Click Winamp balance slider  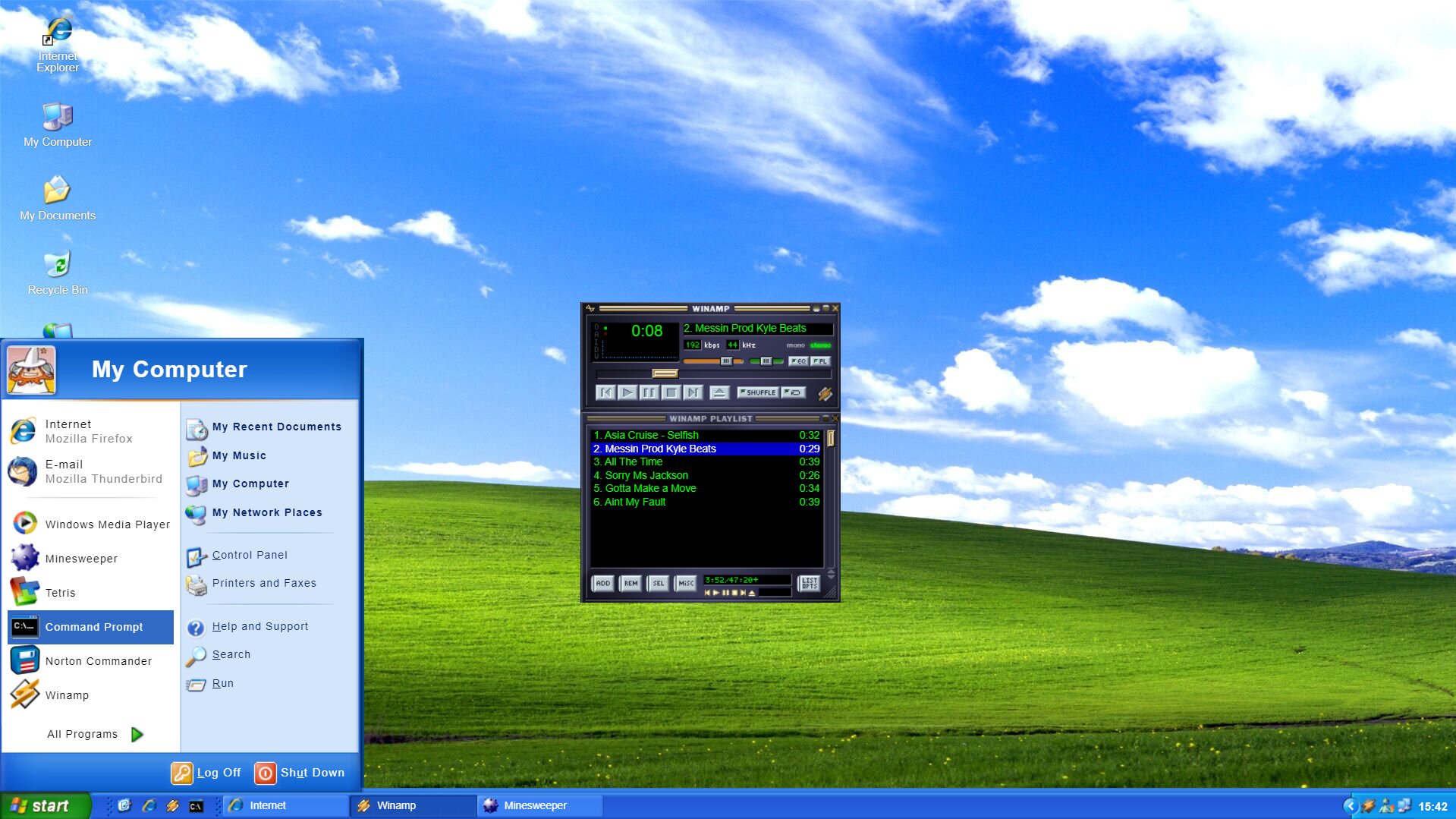pyautogui.click(x=766, y=361)
